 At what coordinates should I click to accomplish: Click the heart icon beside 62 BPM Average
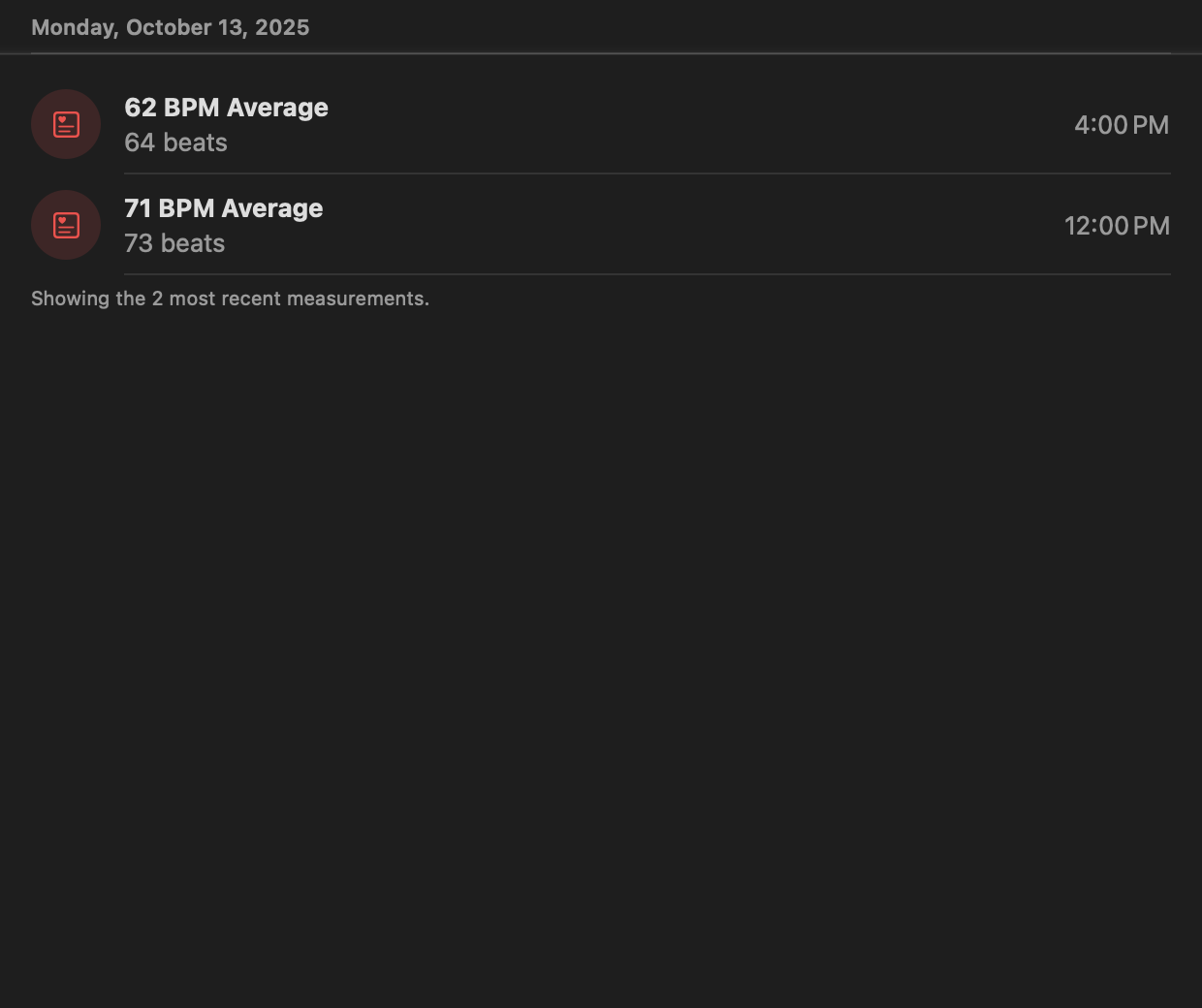(x=66, y=124)
